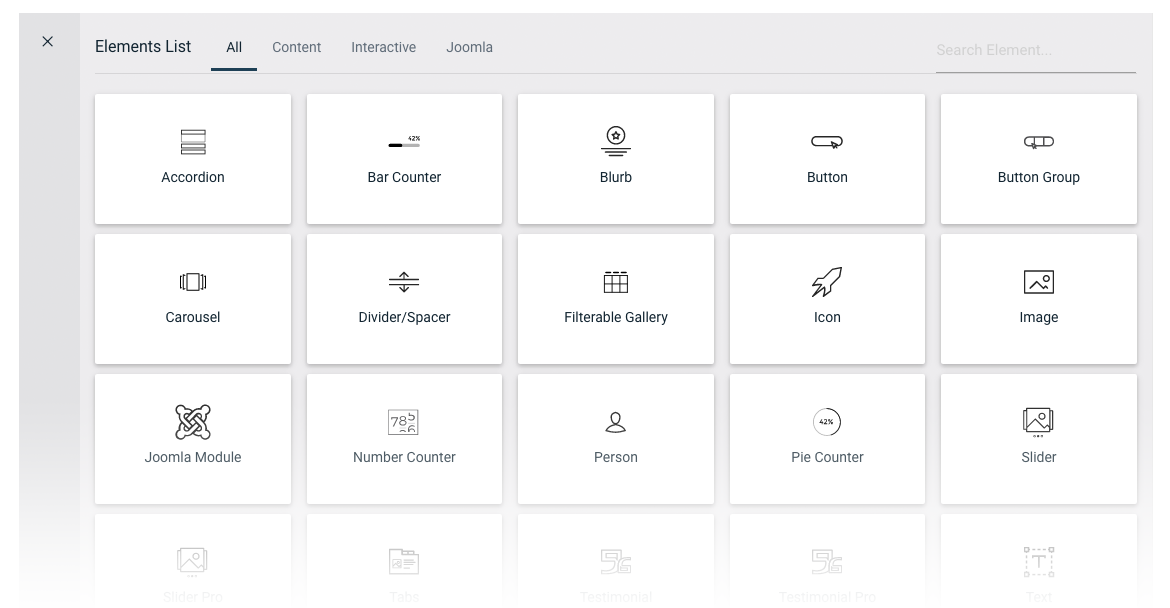Select the faded Slider Pro element icon
This screenshot has height=608, width=1170.
tap(193, 562)
